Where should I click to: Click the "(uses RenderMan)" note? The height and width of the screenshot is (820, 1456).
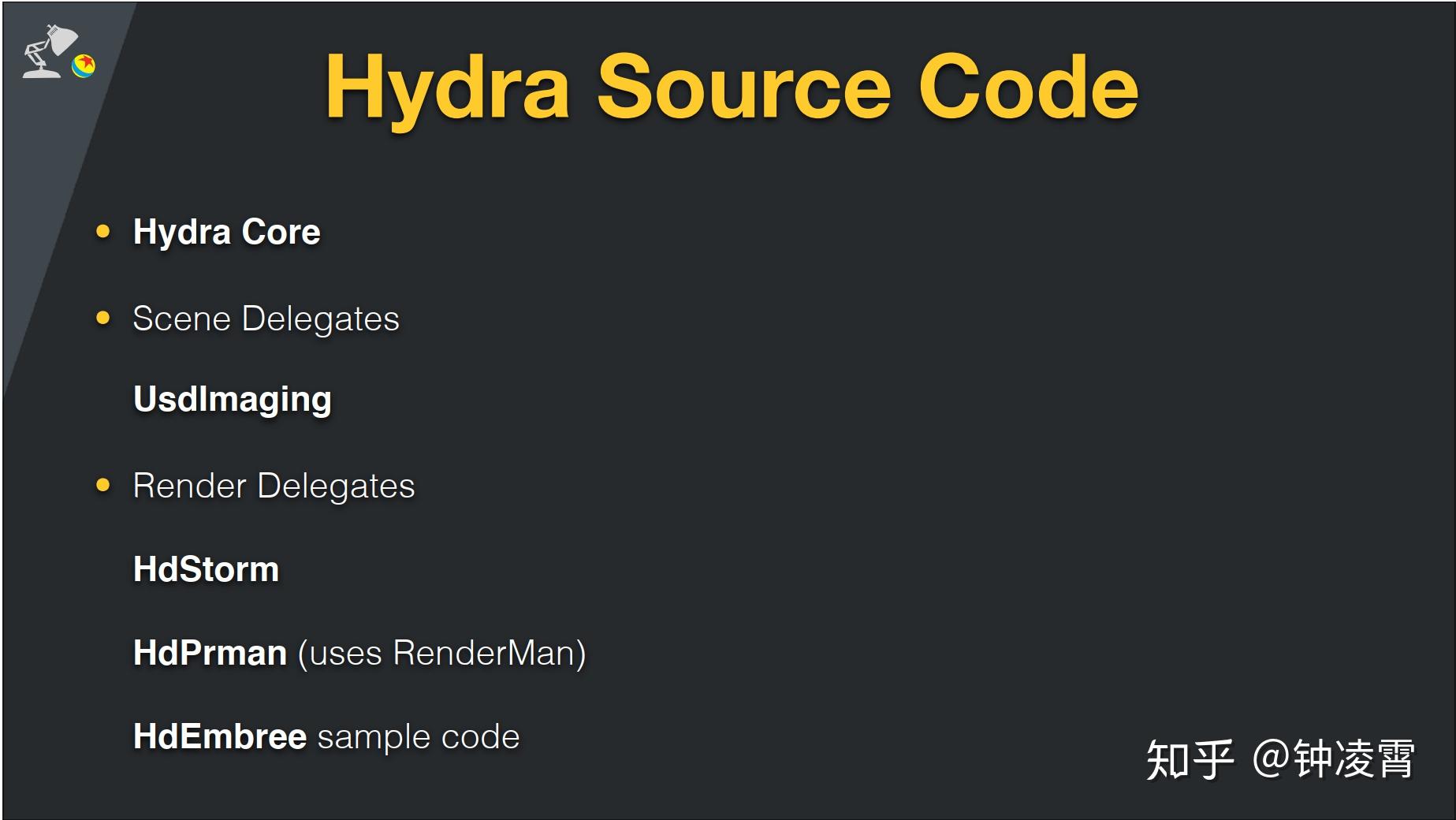tap(441, 654)
